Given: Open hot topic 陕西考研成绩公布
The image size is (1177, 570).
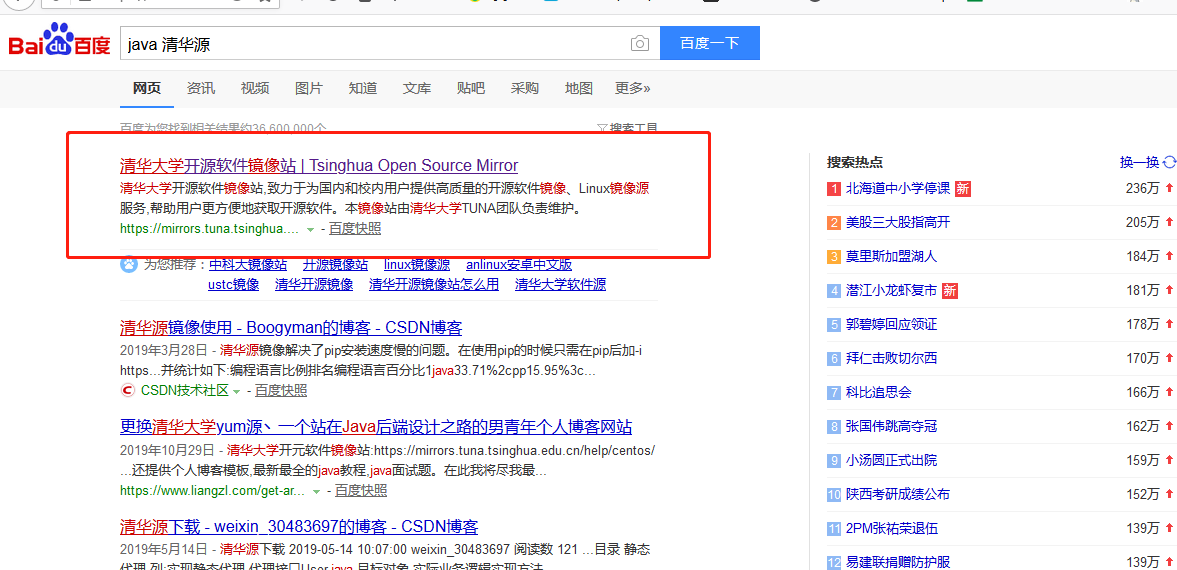Looking at the screenshot, I should click(x=898, y=494).
